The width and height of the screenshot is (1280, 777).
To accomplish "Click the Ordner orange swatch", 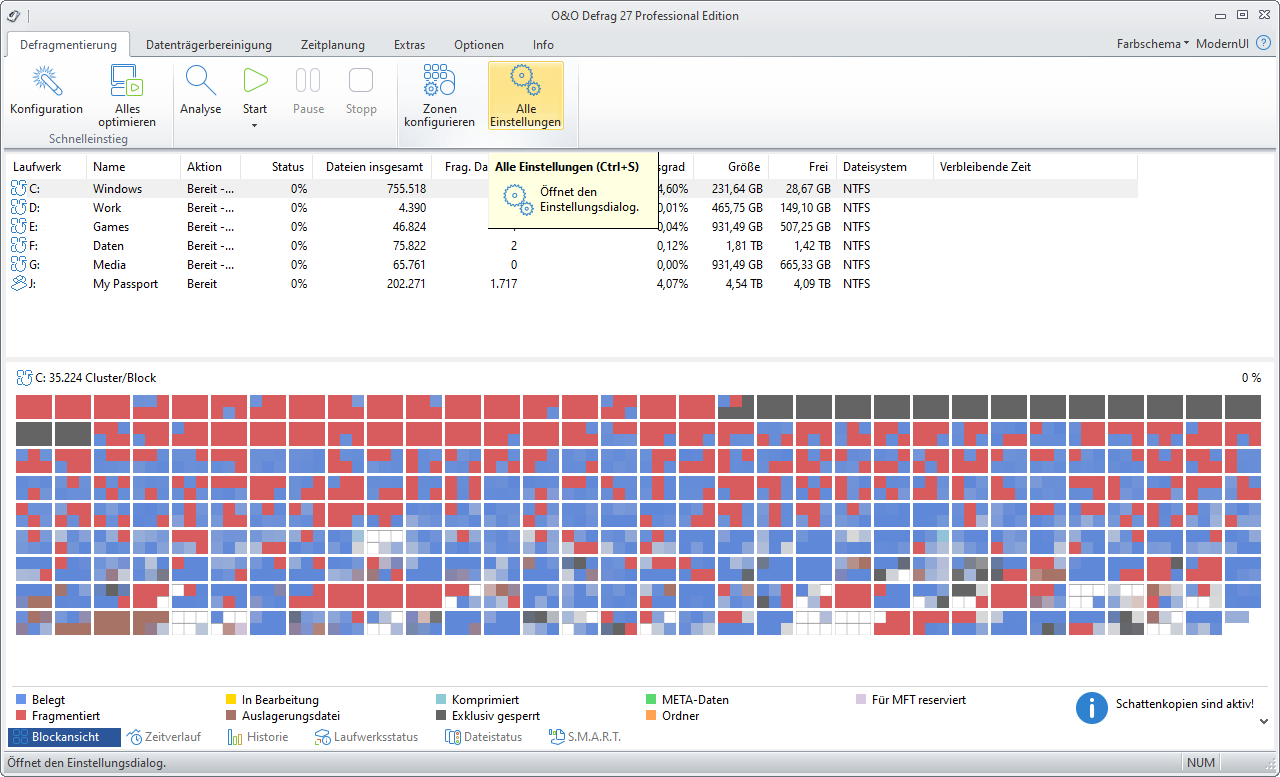I will point(651,716).
